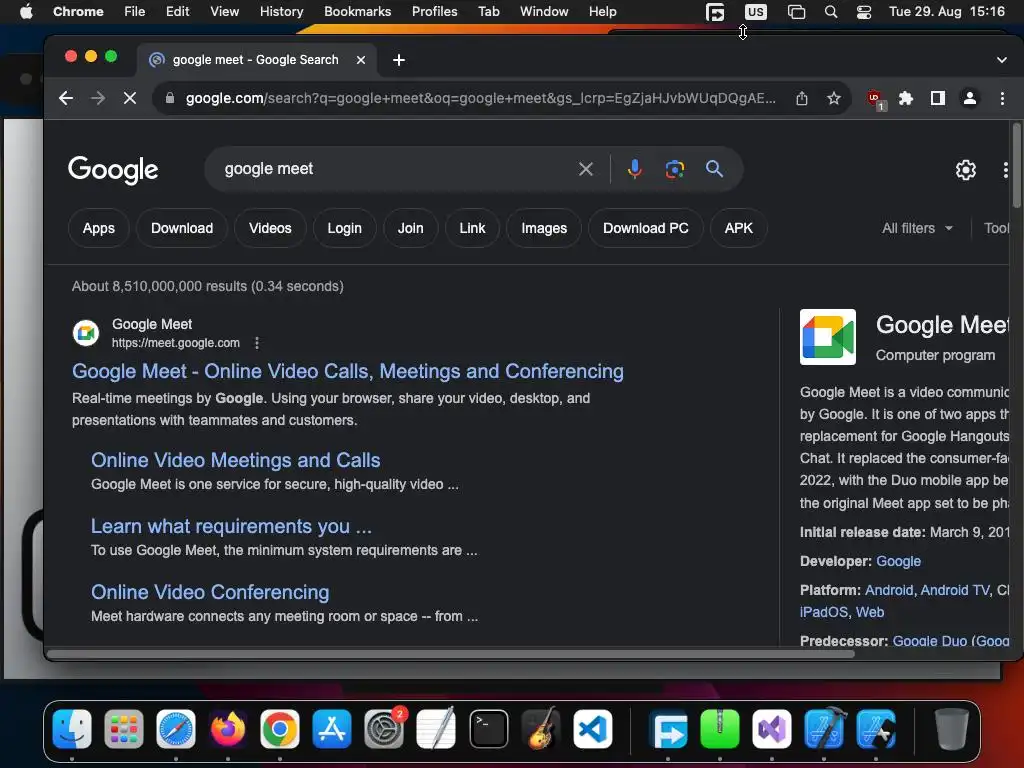Stop loading the page
This screenshot has width=1024, height=768.
tap(130, 99)
